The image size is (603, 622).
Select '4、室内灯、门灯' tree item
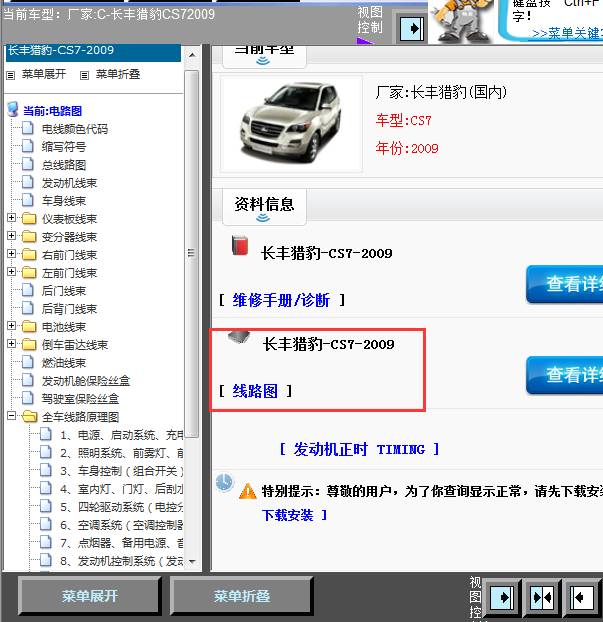(x=121, y=489)
